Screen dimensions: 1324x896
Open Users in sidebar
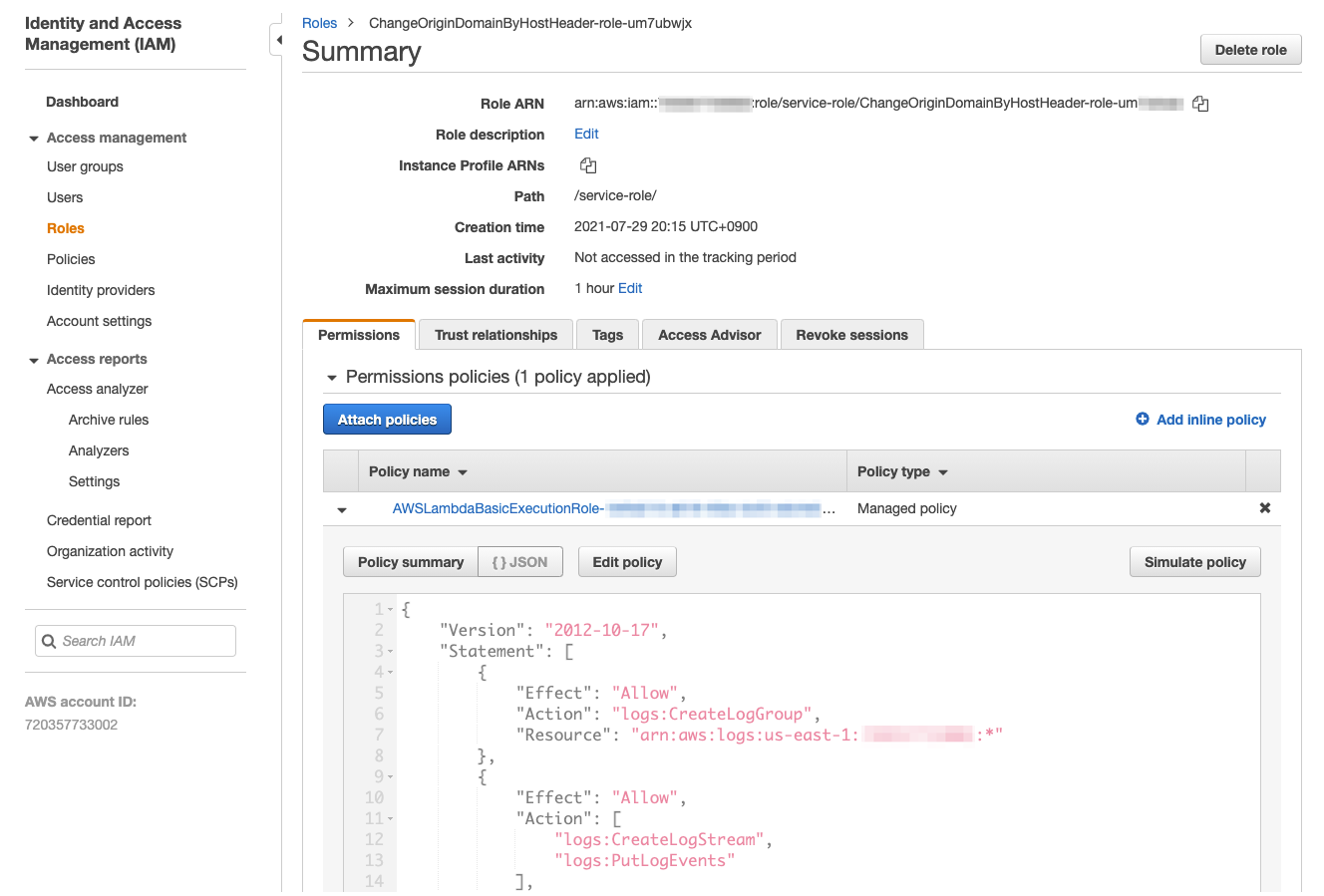tap(65, 197)
